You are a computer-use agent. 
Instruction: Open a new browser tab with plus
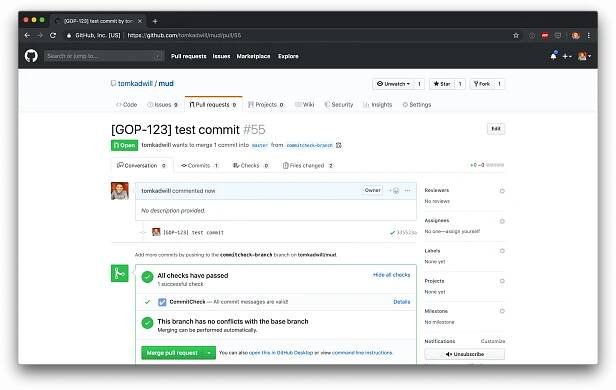click(155, 21)
